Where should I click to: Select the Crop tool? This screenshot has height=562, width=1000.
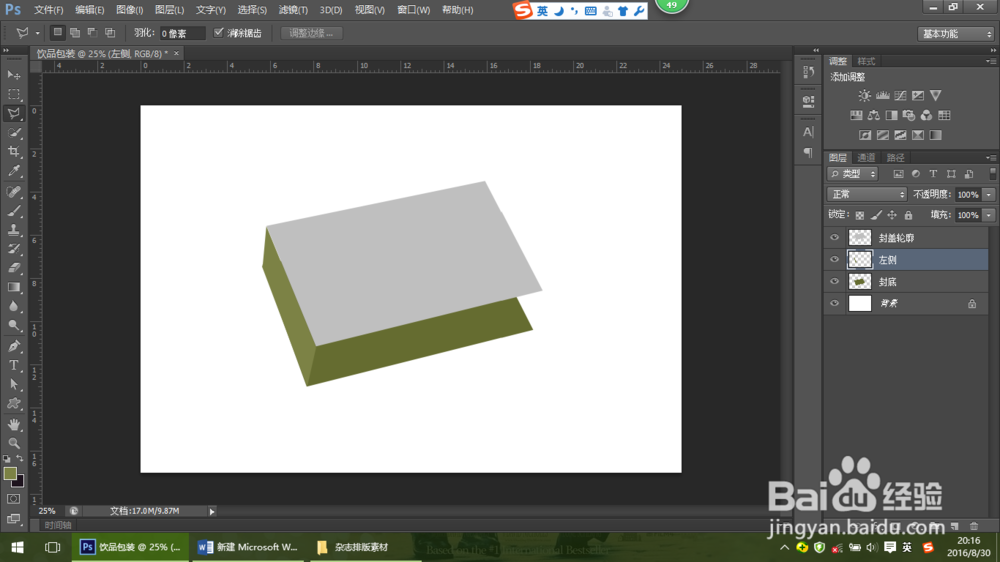click(x=14, y=152)
